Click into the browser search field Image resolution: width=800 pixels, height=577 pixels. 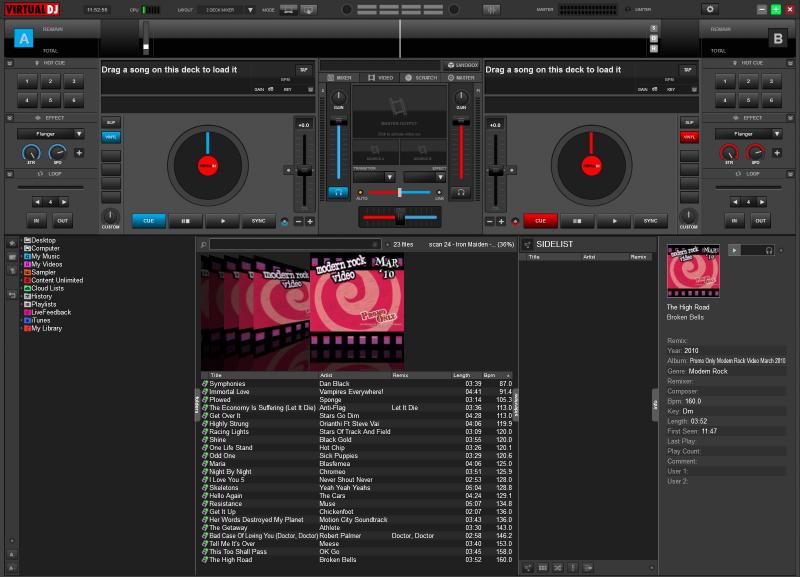[x=294, y=244]
